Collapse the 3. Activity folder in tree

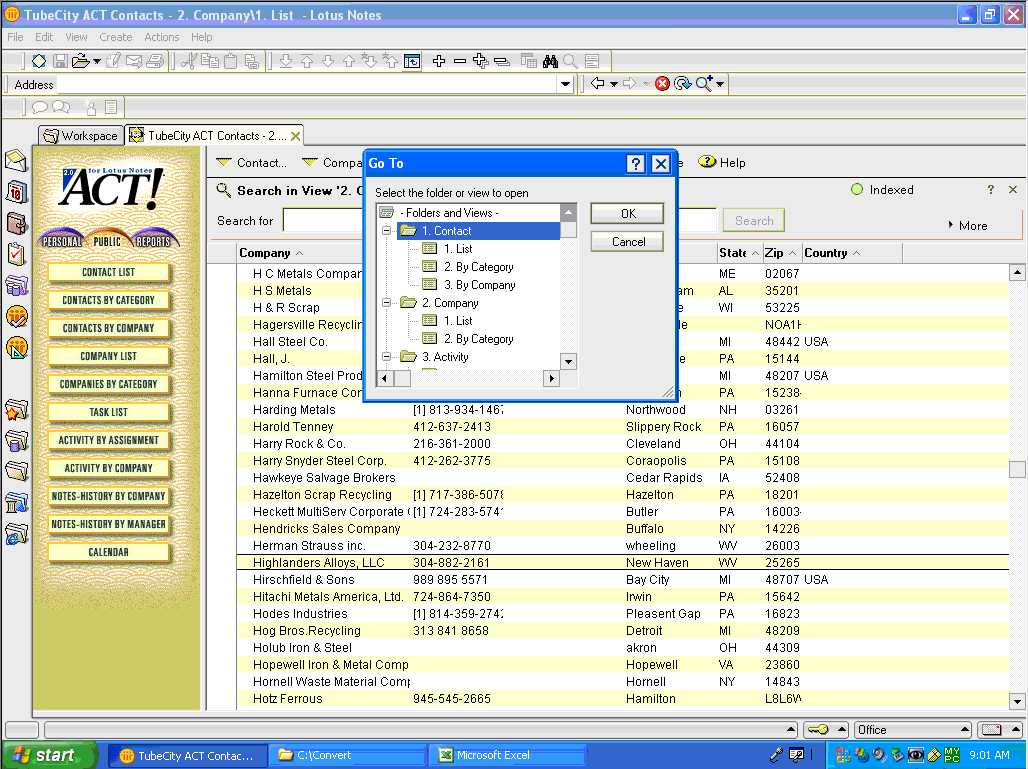(x=386, y=357)
